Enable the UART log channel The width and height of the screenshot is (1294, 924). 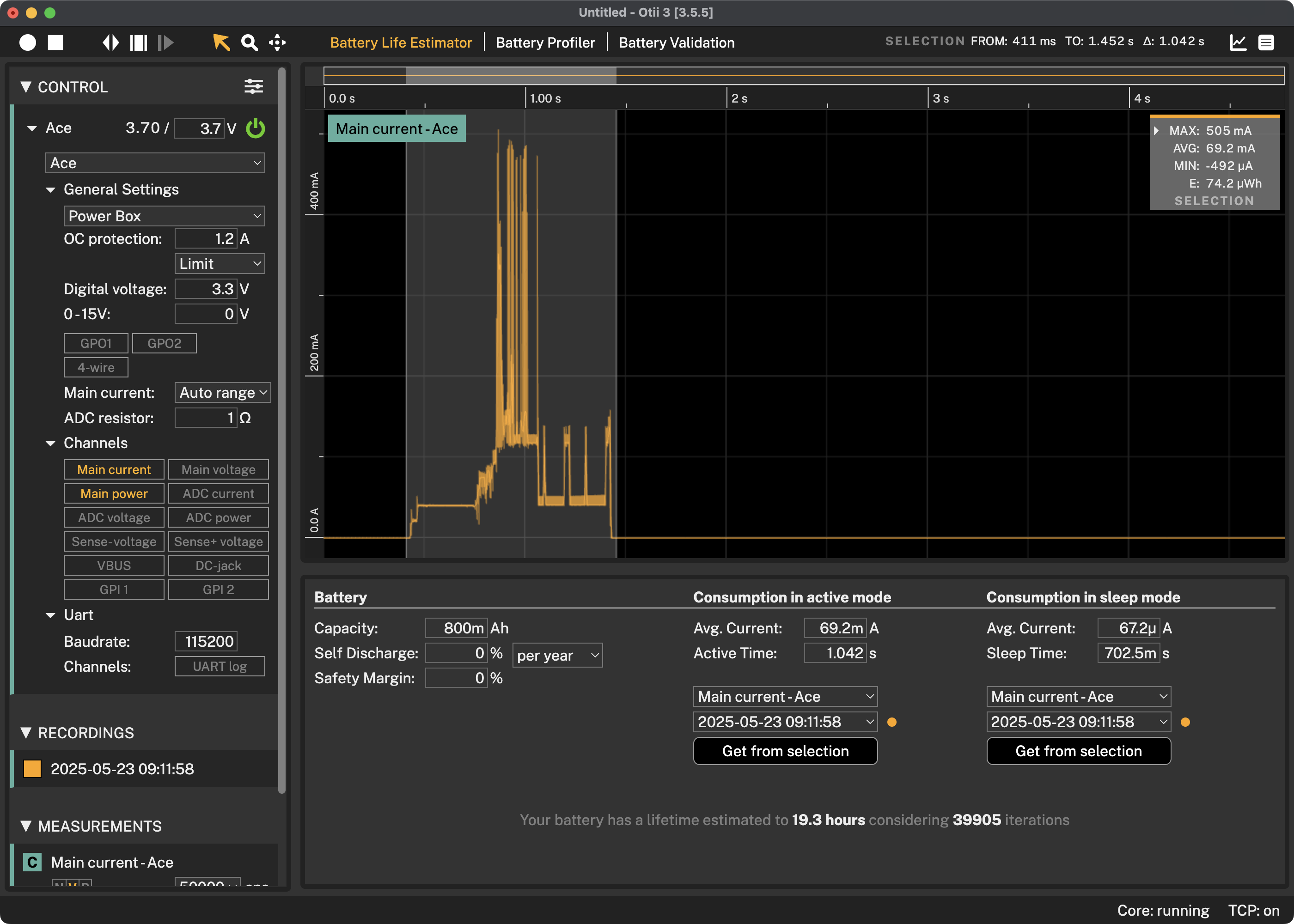tap(220, 666)
